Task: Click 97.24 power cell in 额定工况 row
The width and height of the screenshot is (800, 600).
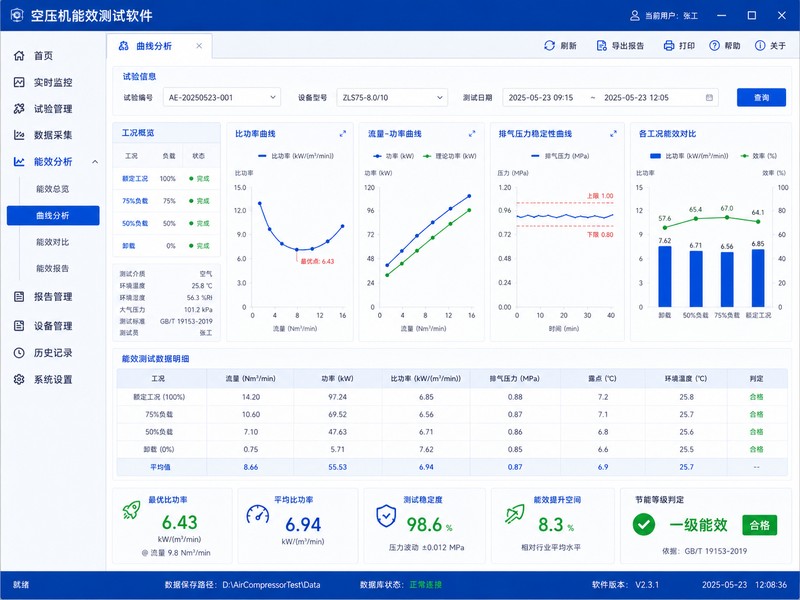Action: point(337,397)
